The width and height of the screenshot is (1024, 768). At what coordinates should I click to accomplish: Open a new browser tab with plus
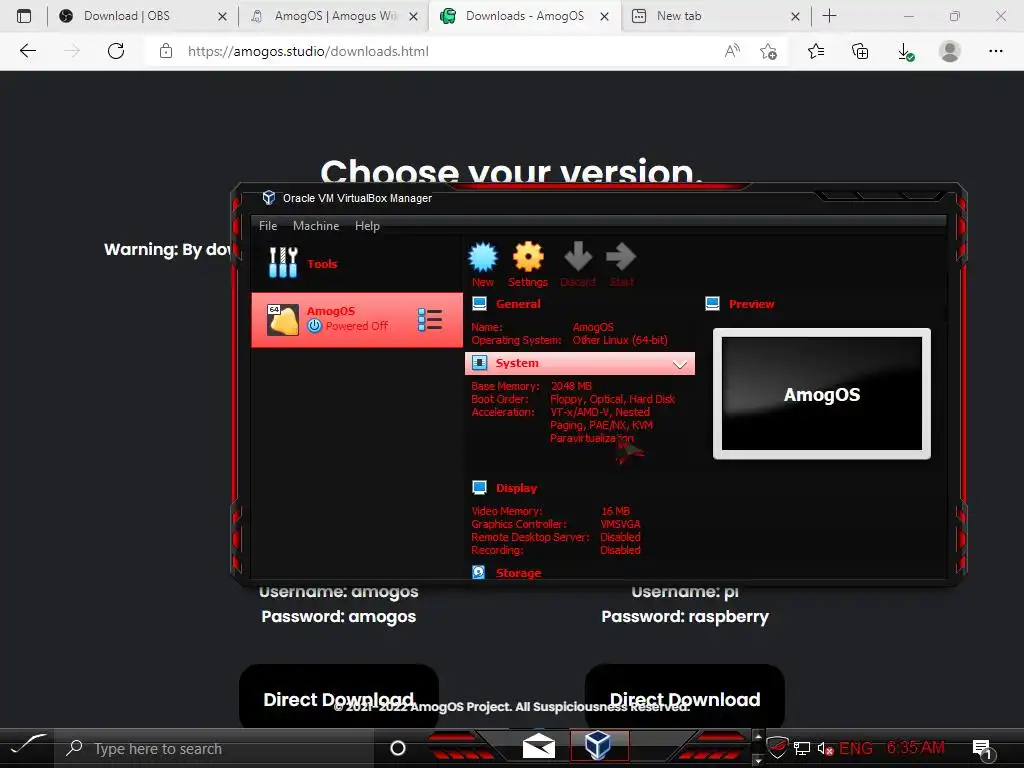click(x=829, y=16)
